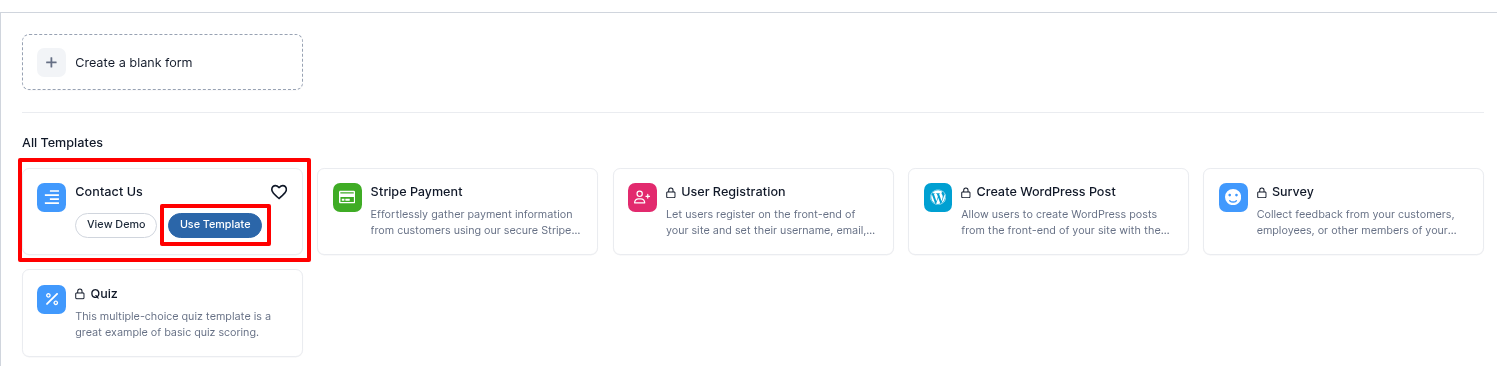Favorite Contact Us with the heart icon
This screenshot has width=1497, height=366.
click(279, 192)
